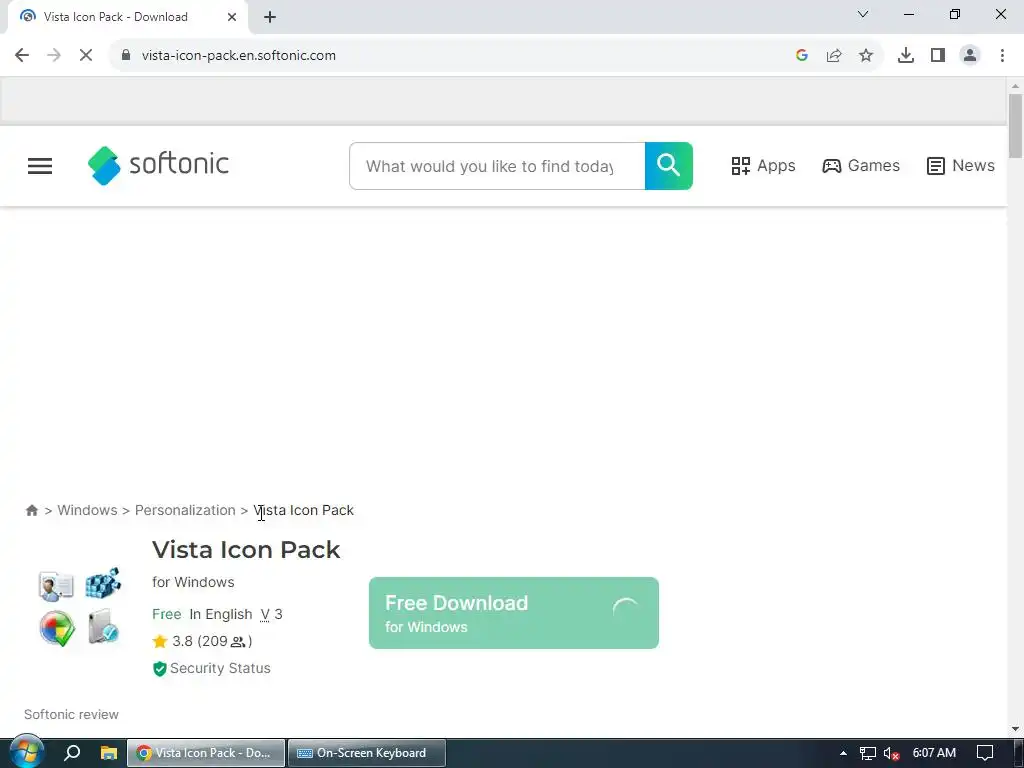Go back to the previous page
This screenshot has width=1024, height=768.
(x=22, y=56)
